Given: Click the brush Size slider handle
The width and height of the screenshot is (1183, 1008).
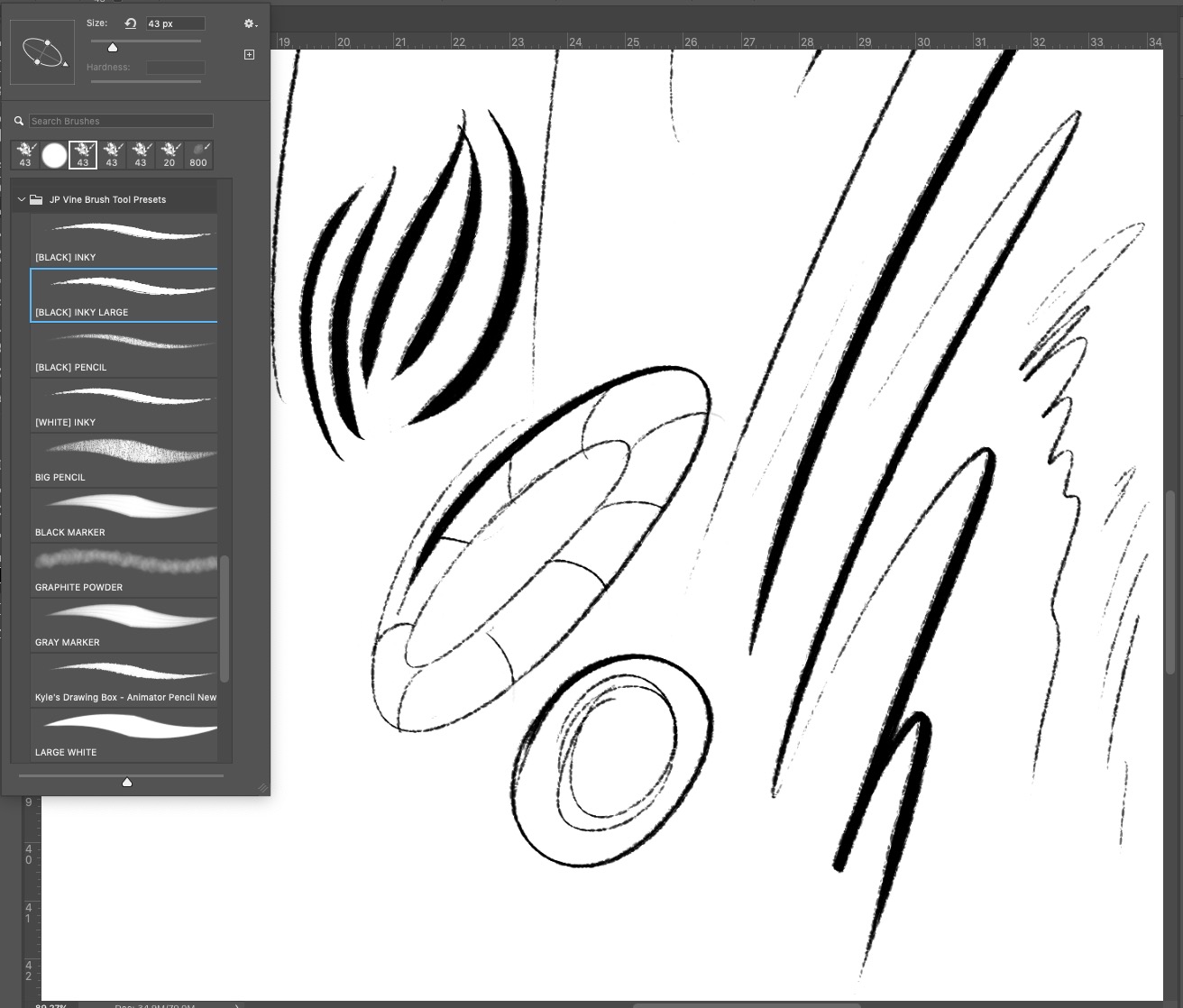Looking at the screenshot, I should [x=113, y=48].
